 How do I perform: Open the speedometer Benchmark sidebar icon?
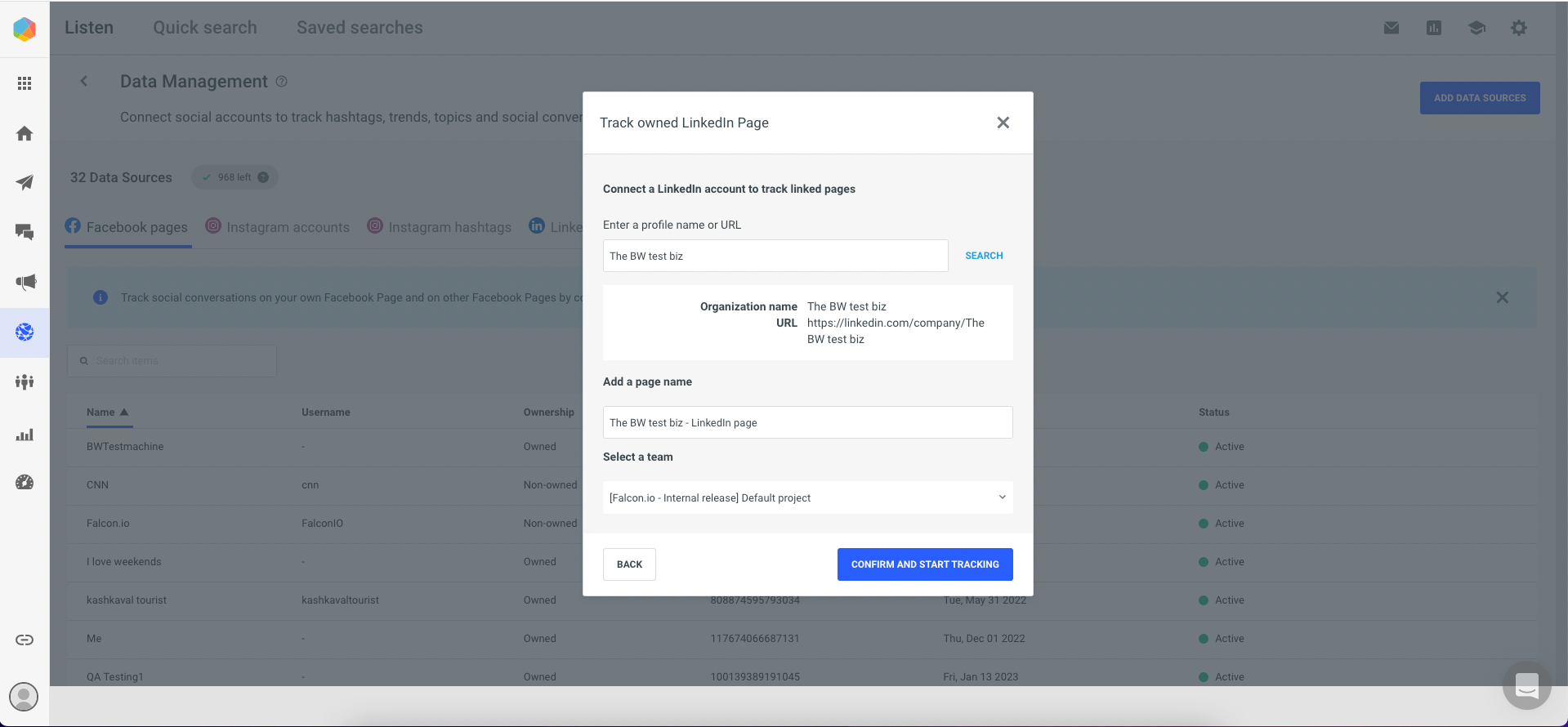(x=25, y=482)
